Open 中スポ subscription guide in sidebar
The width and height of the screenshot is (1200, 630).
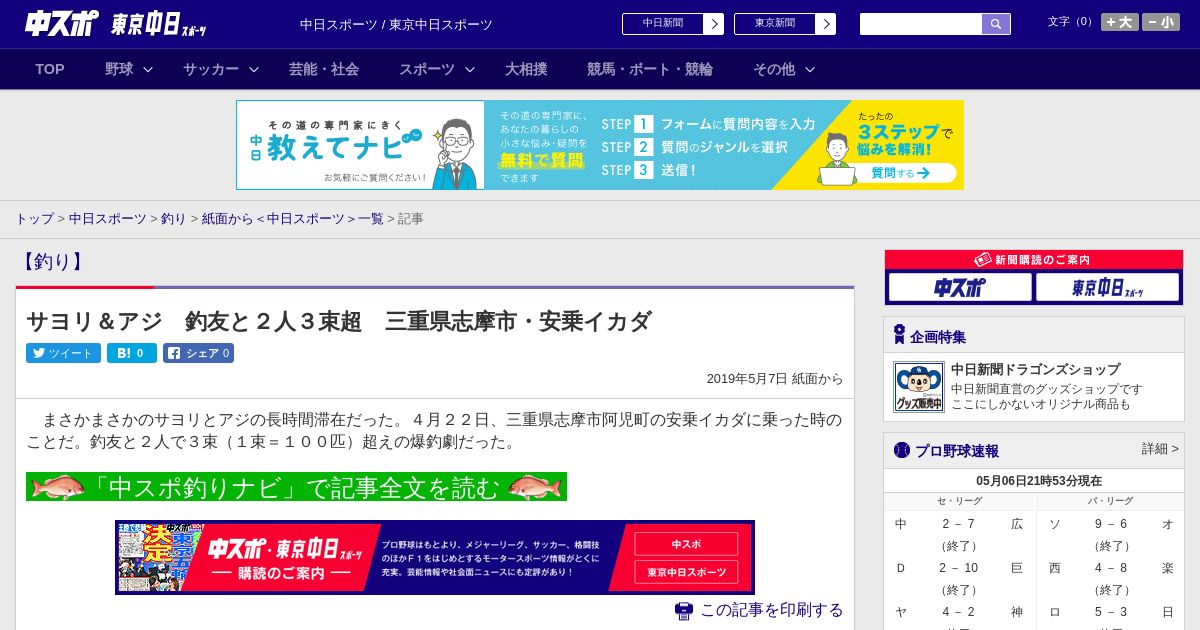coord(960,288)
